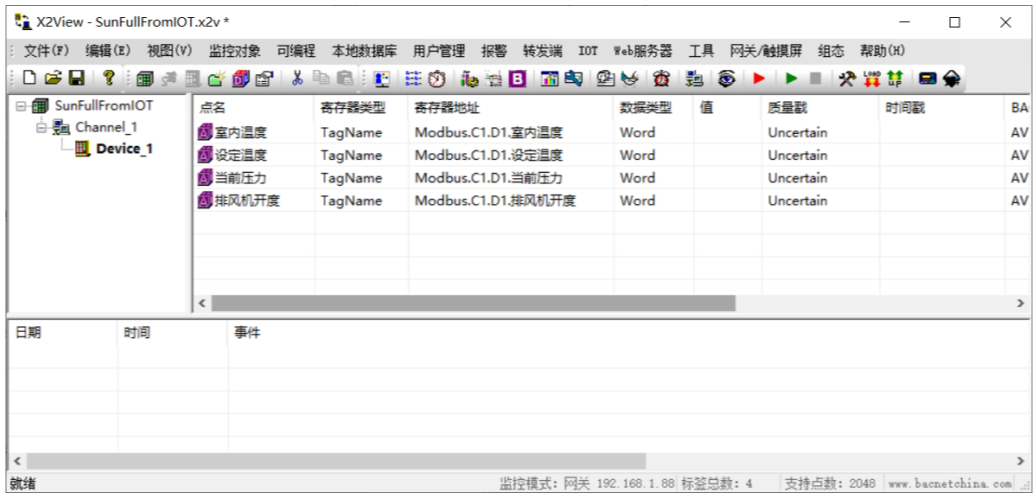Open the 视图(V) menu
This screenshot has width=1036, height=495.
coord(169,51)
